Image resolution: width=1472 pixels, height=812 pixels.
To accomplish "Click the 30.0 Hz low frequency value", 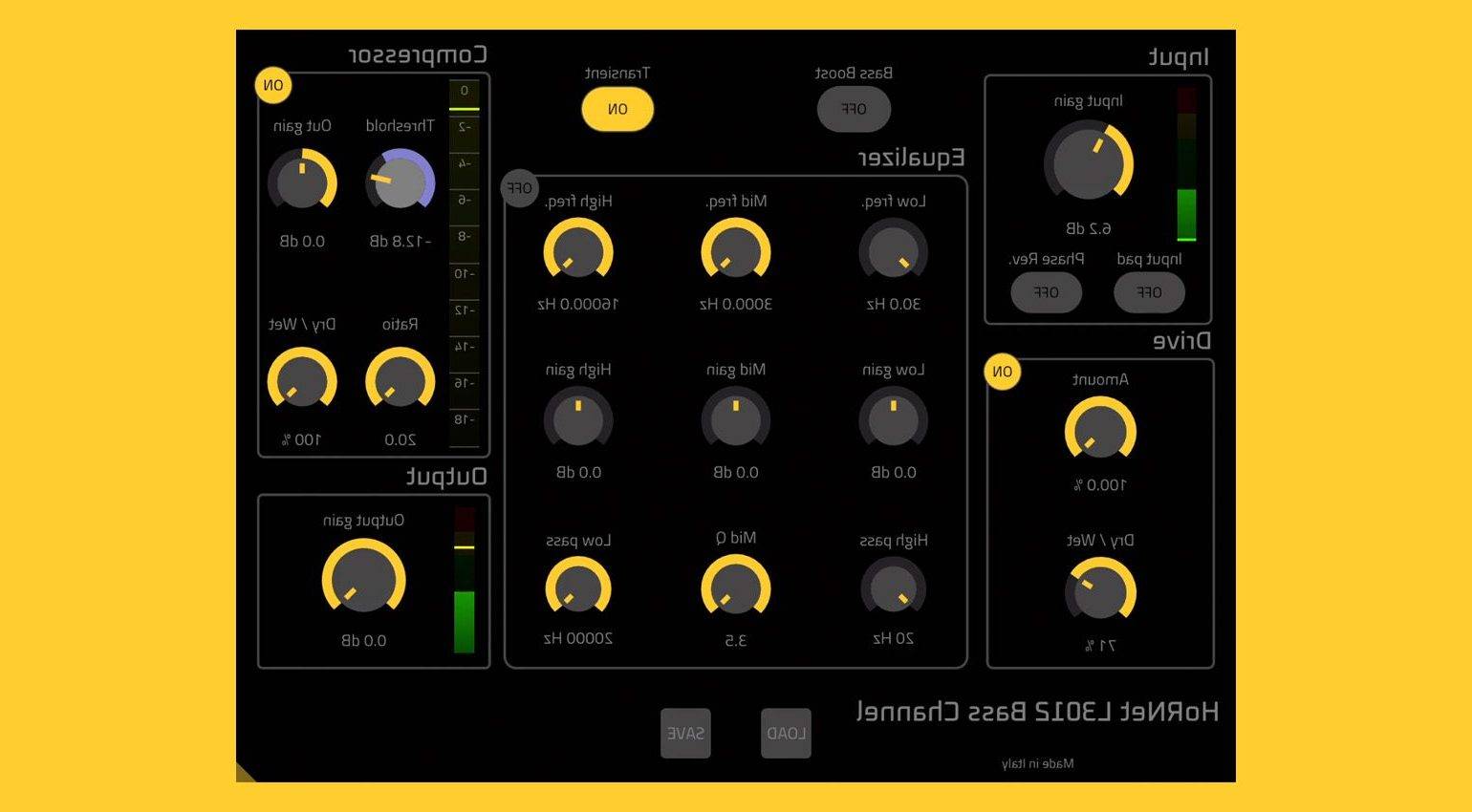I will (x=894, y=304).
